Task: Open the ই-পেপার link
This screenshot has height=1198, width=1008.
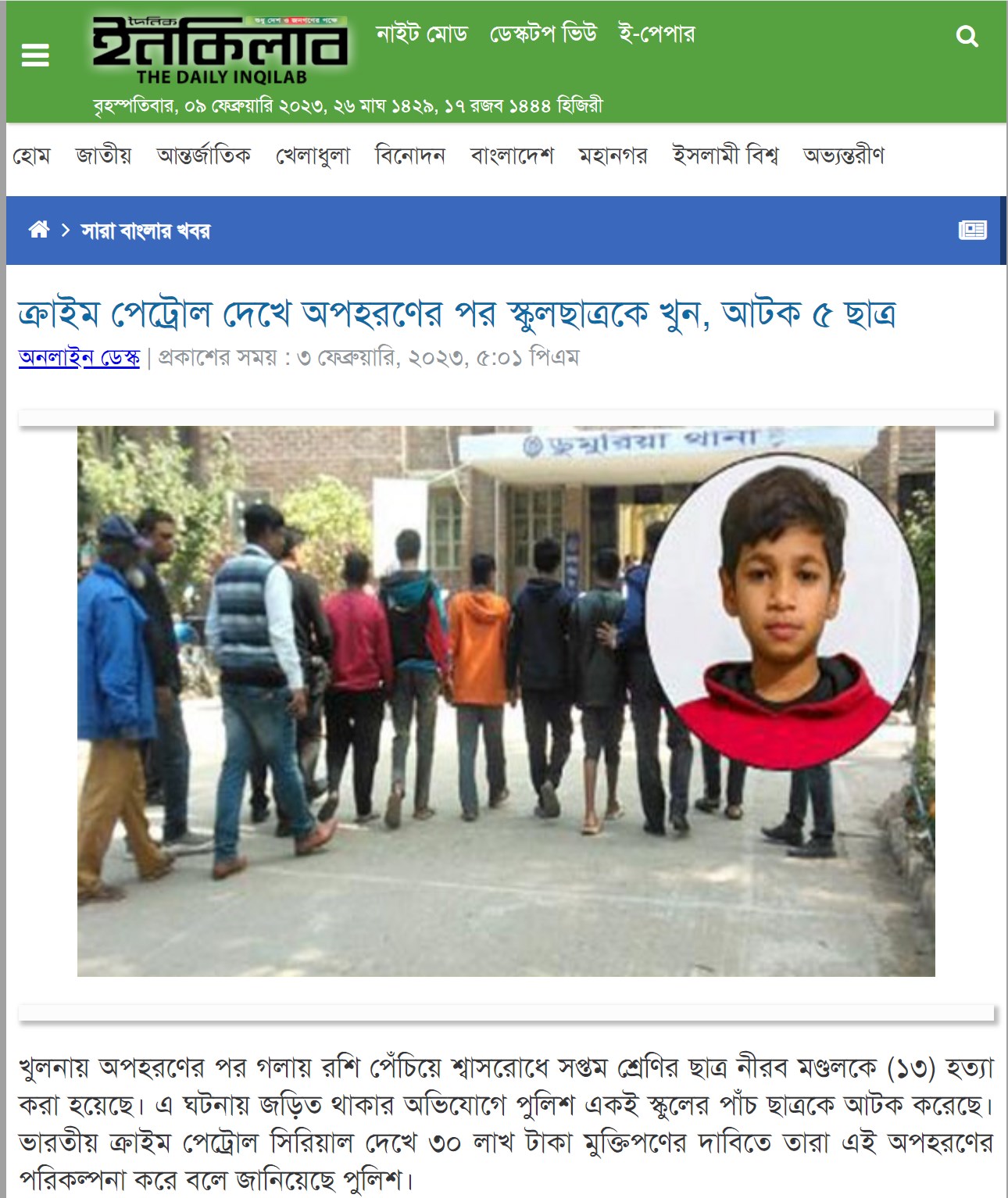Action: 656,34
